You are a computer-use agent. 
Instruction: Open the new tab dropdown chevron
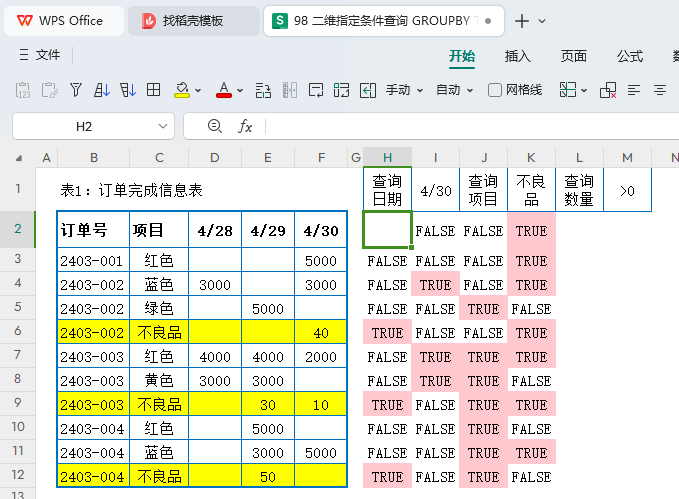point(542,21)
